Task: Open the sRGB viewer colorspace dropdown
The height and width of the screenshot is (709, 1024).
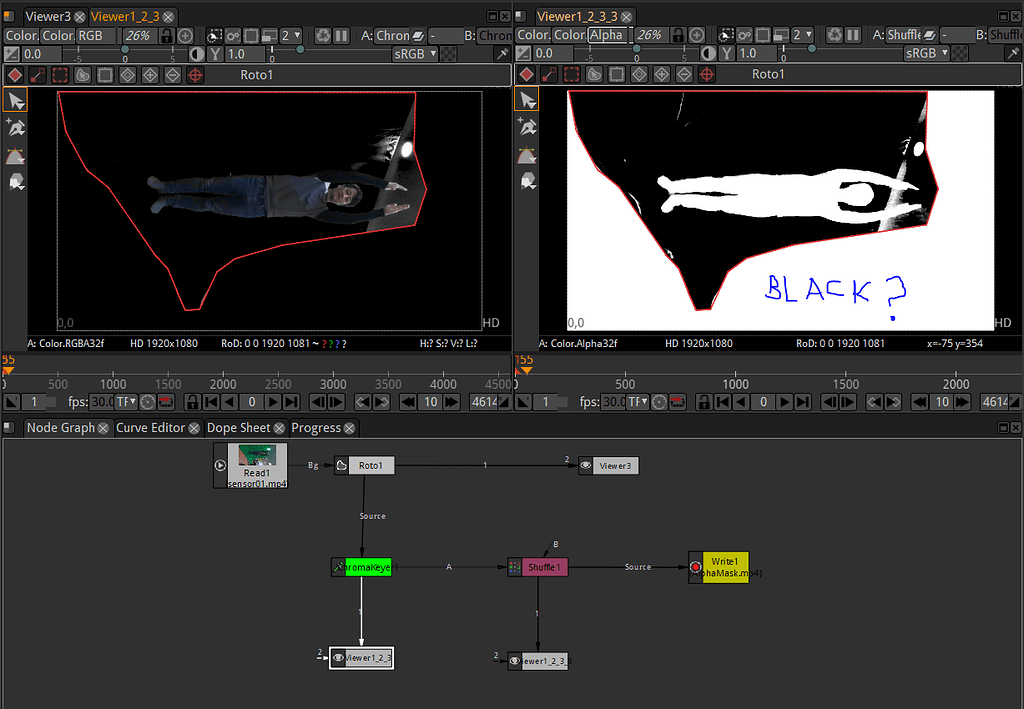Action: (412, 53)
